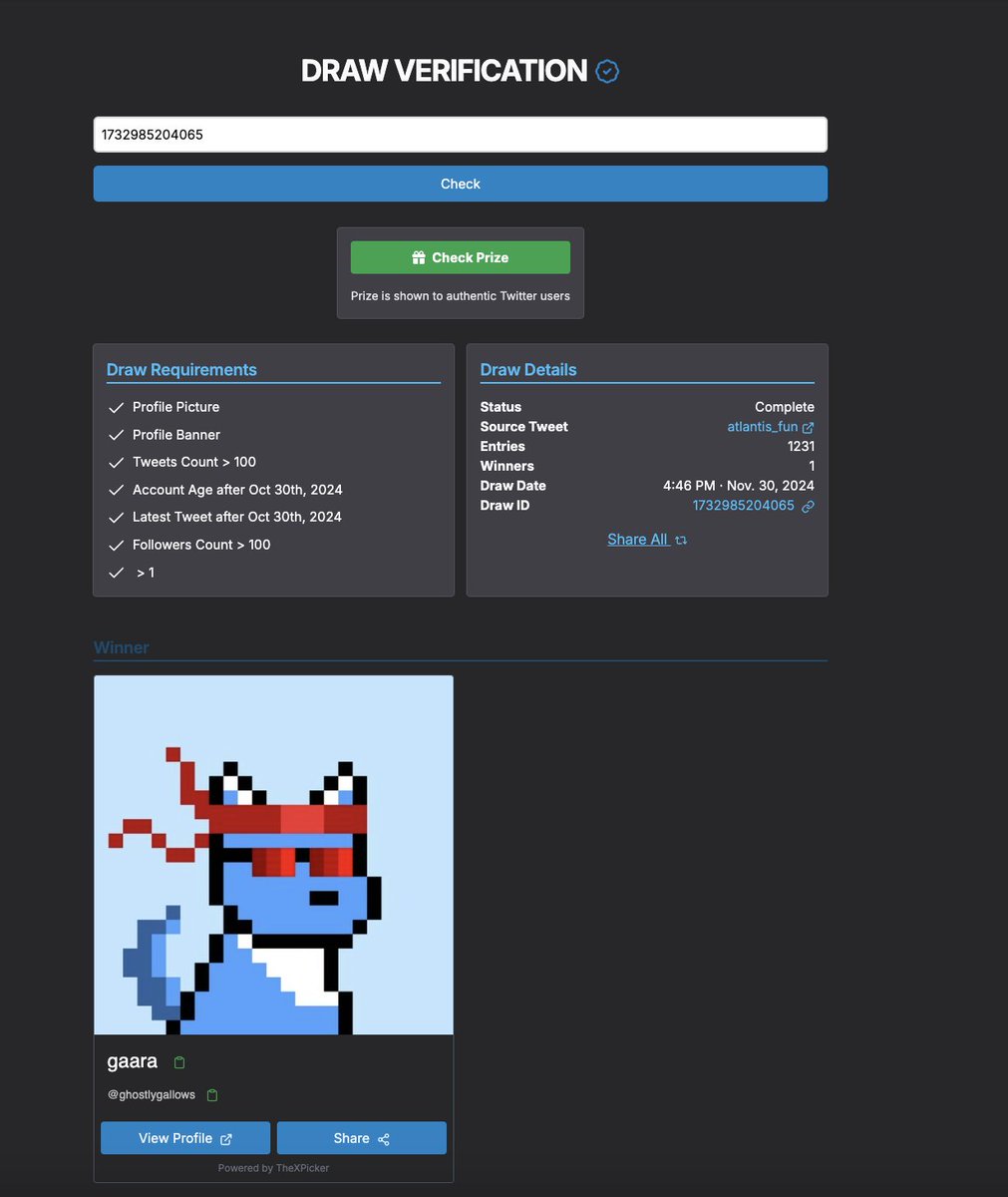
Task: Click the checkmark beside Followers Count > 100
Action: 116,545
